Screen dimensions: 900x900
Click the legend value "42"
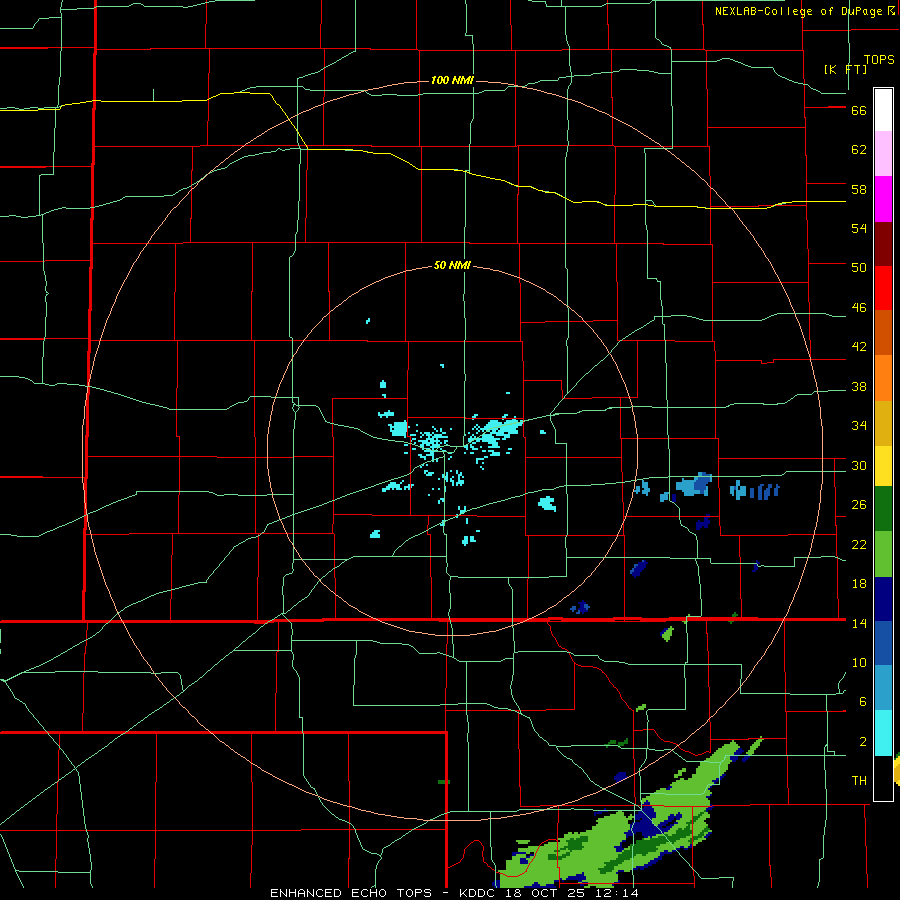tap(859, 347)
